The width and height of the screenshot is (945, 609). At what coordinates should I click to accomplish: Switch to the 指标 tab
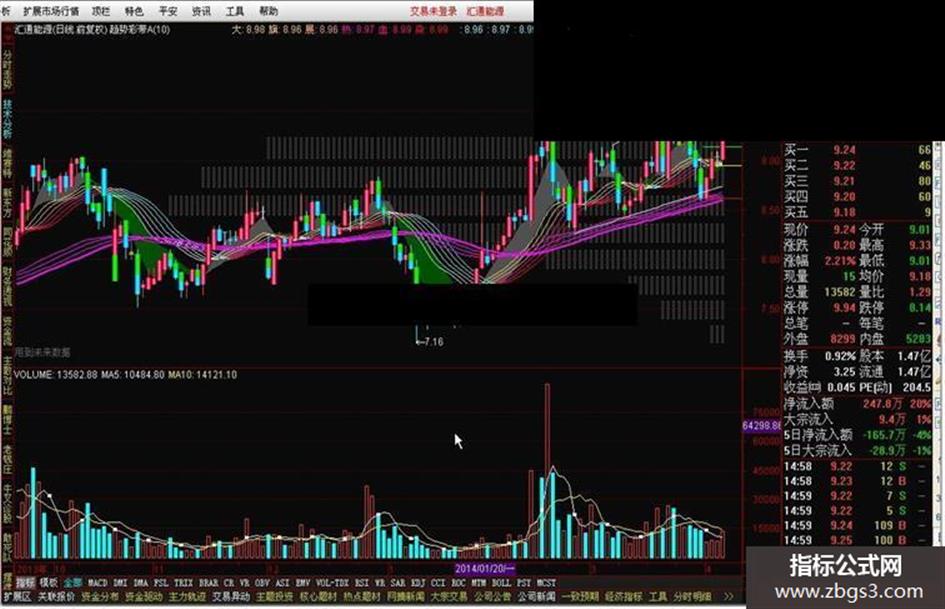click(25, 582)
